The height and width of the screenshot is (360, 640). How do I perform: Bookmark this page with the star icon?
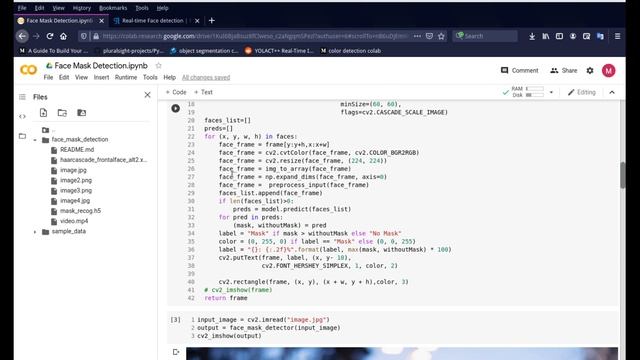(441, 36)
